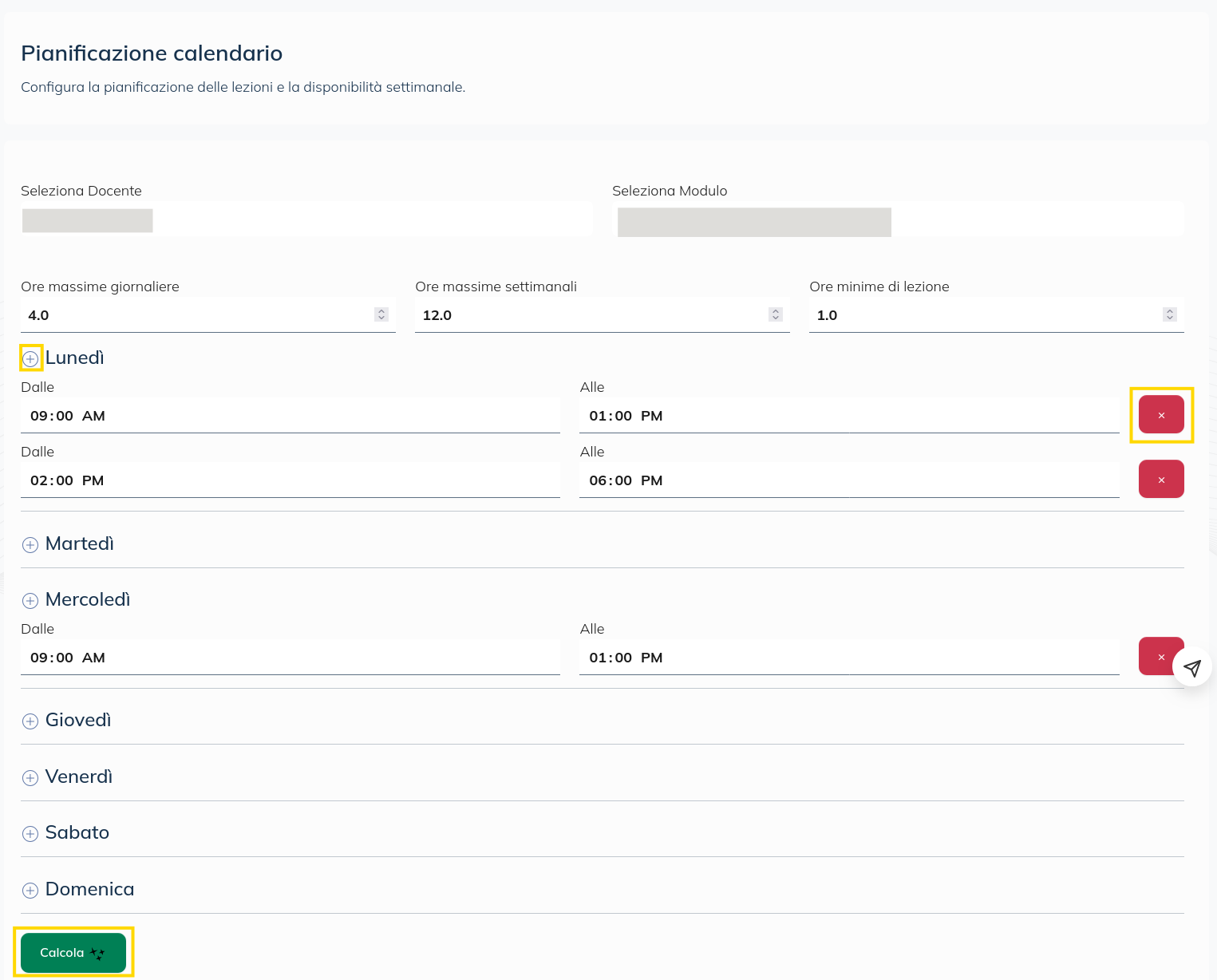Image resolution: width=1217 pixels, height=980 pixels.
Task: Add a time slot for Sabato
Action: click(30, 834)
